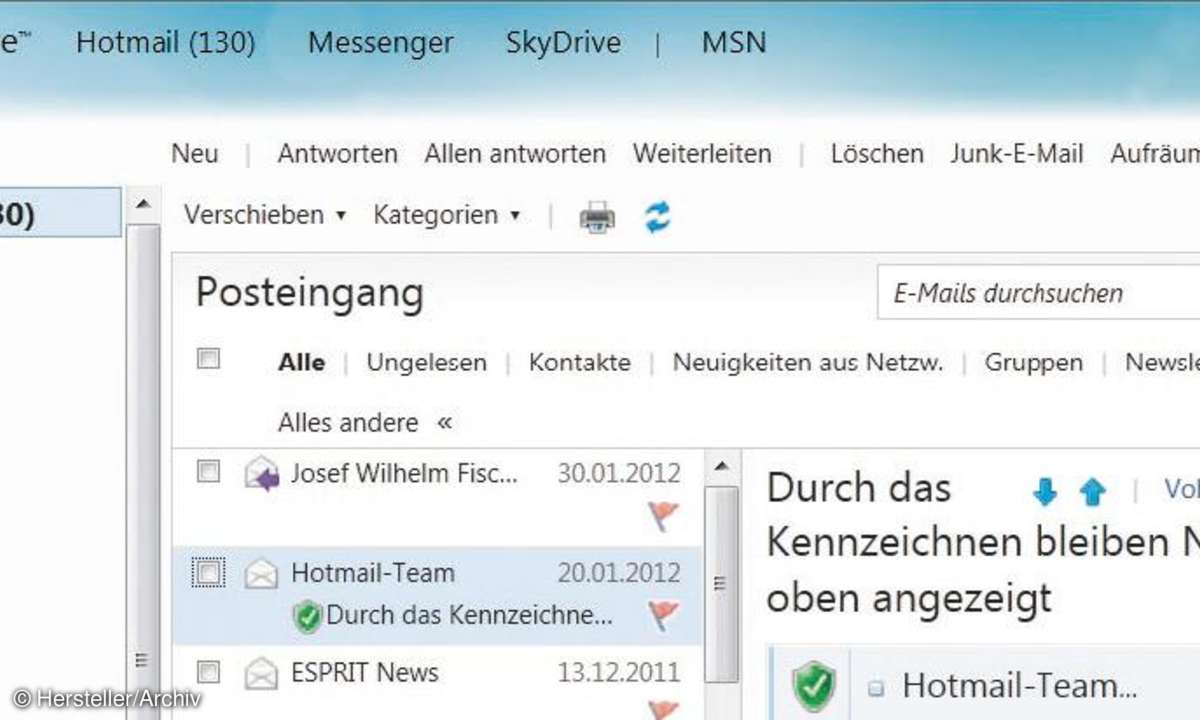Click the message list scrollbar grip
The image size is (1200, 720).
click(x=720, y=584)
